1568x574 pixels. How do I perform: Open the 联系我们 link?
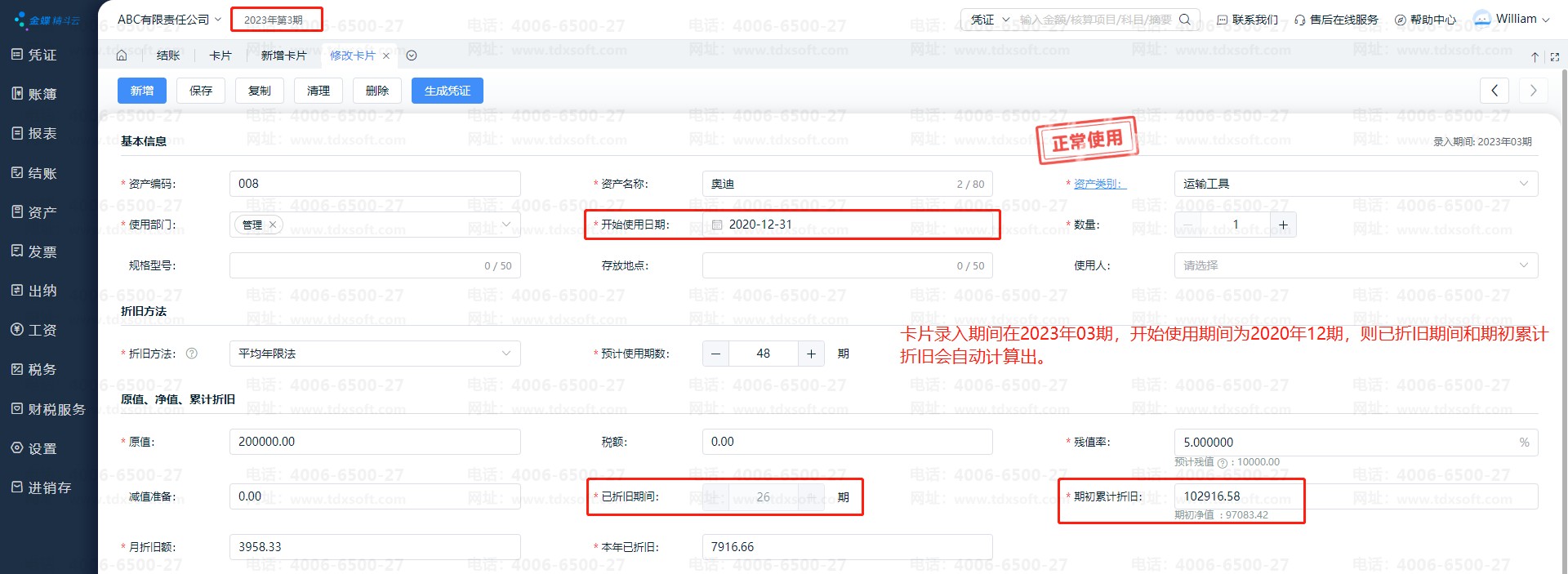[1248, 20]
